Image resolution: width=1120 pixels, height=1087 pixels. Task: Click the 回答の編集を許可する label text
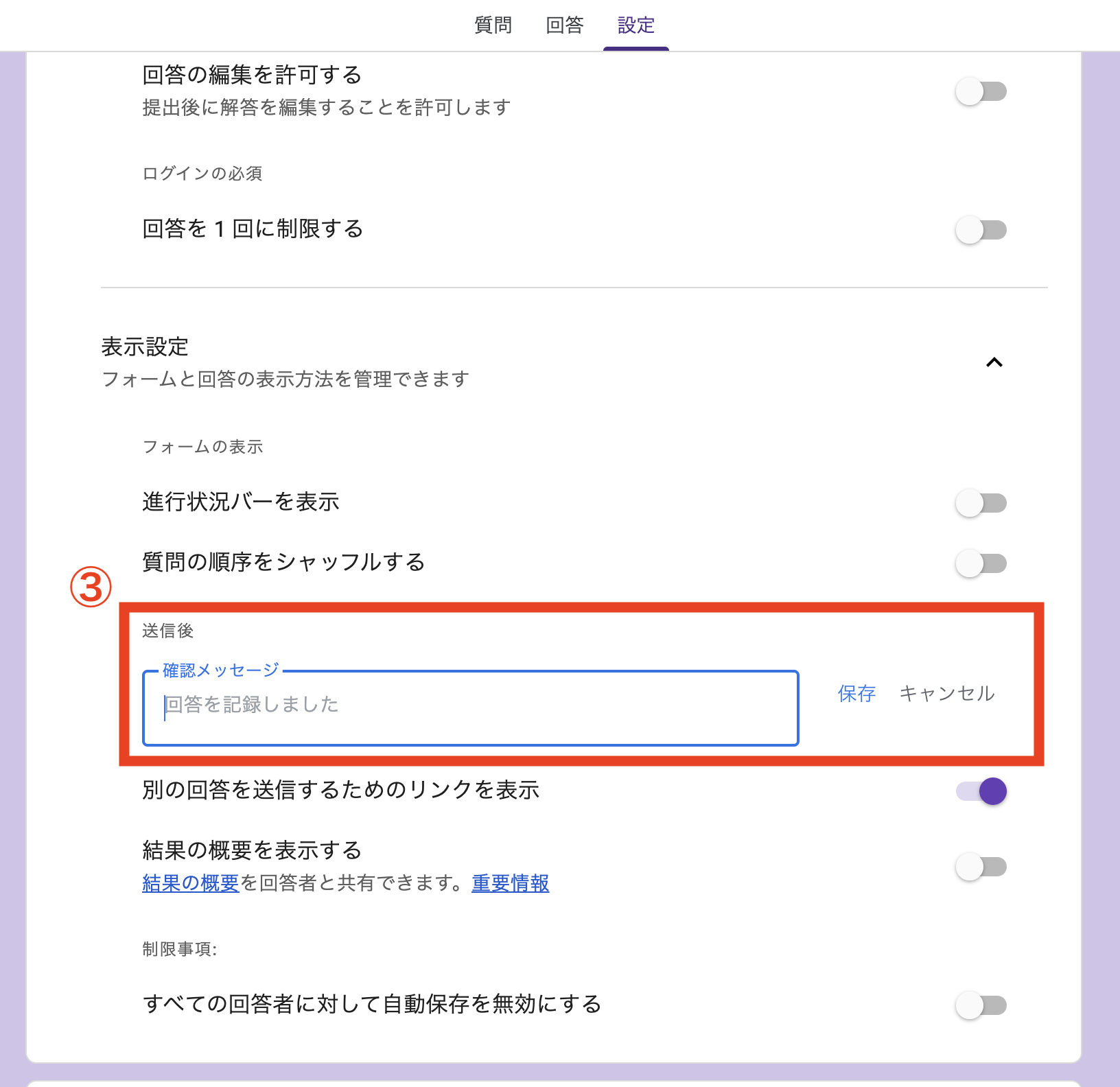252,75
